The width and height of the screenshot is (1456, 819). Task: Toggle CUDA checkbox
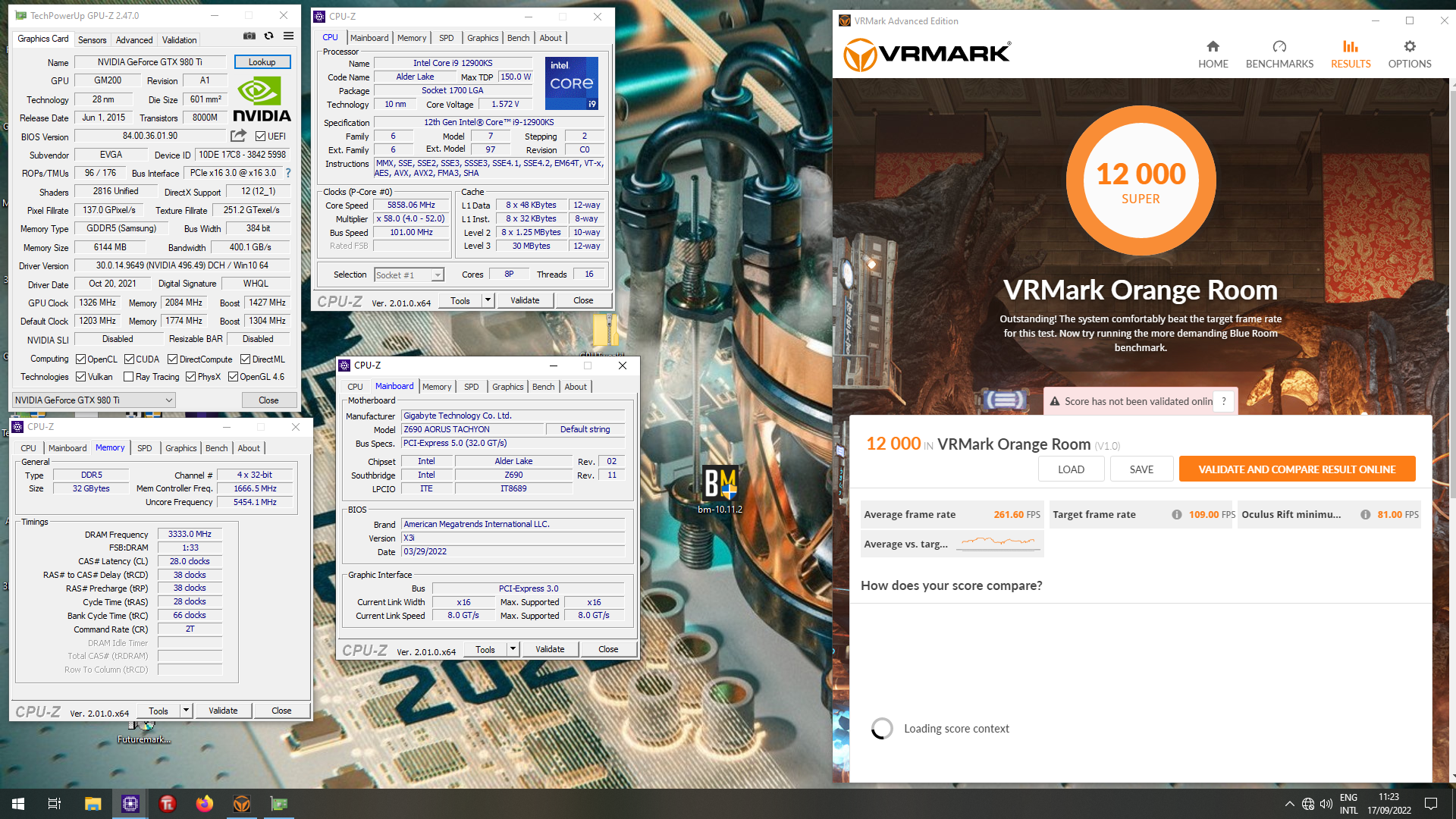(x=130, y=359)
